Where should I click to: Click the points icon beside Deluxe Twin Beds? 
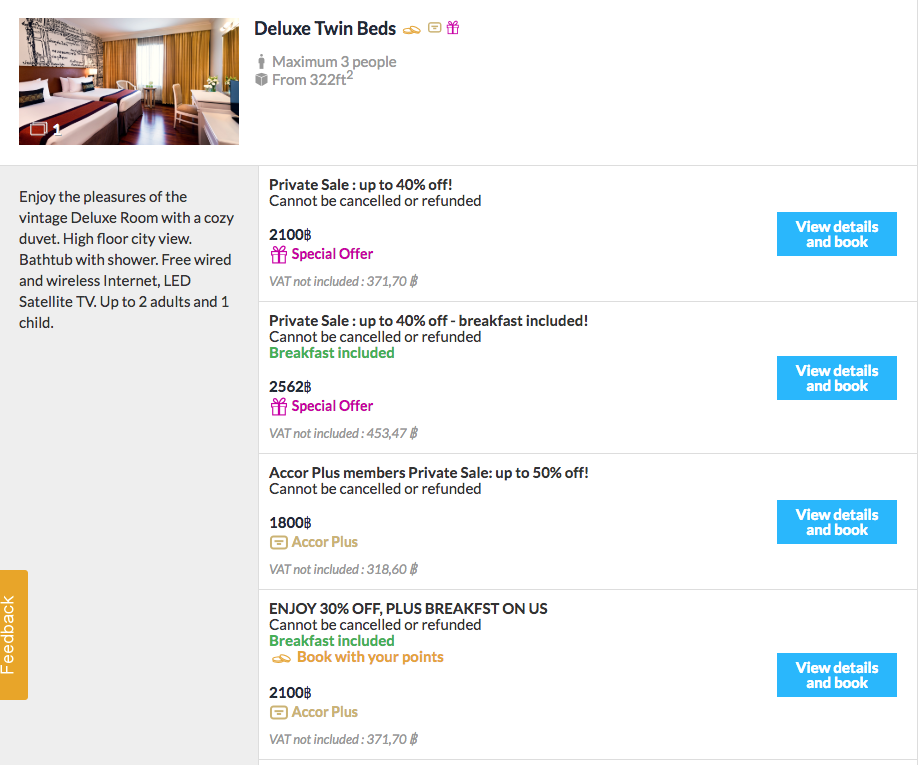coord(411,29)
